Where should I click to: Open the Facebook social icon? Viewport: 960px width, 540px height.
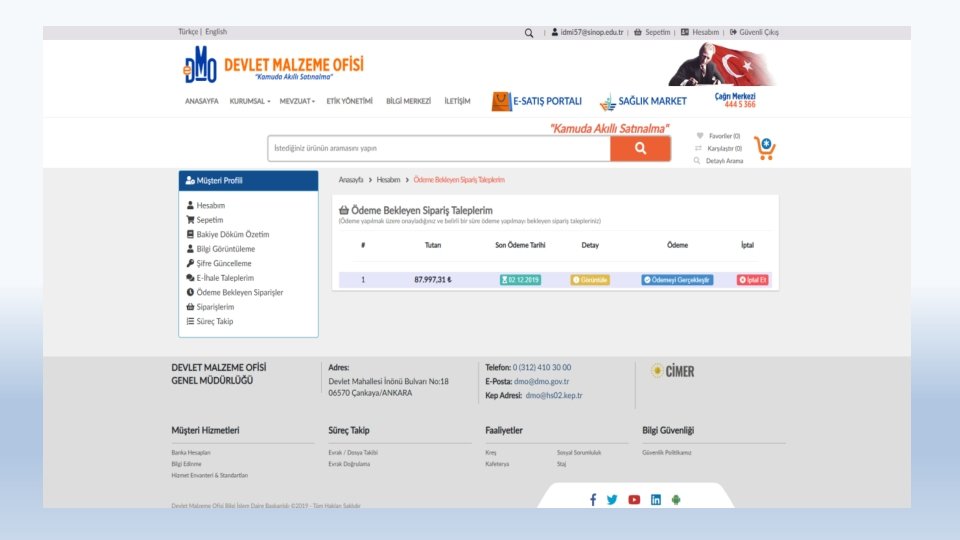pos(593,500)
